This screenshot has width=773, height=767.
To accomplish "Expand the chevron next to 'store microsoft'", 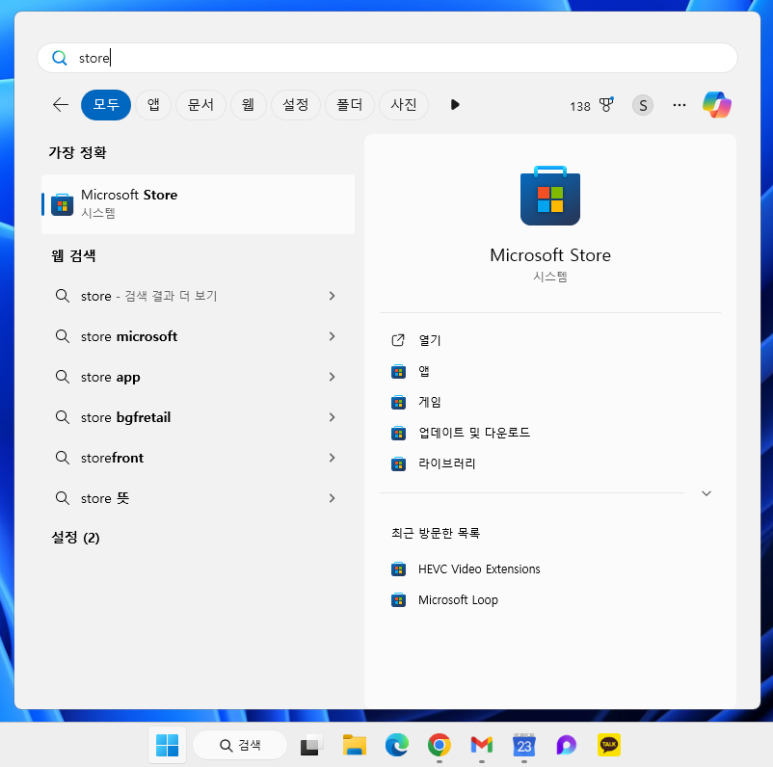I will point(332,336).
